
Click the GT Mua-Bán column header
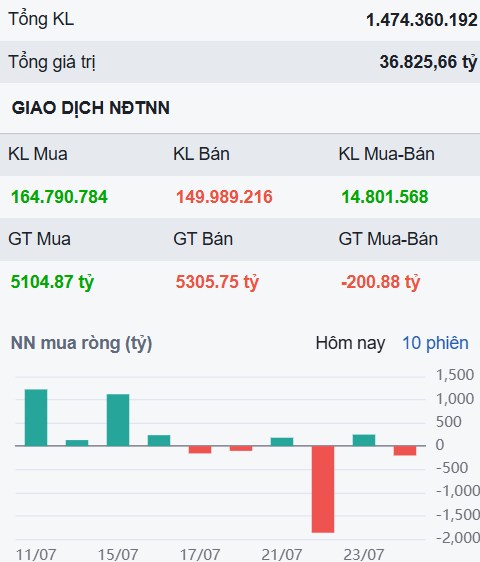(x=388, y=239)
